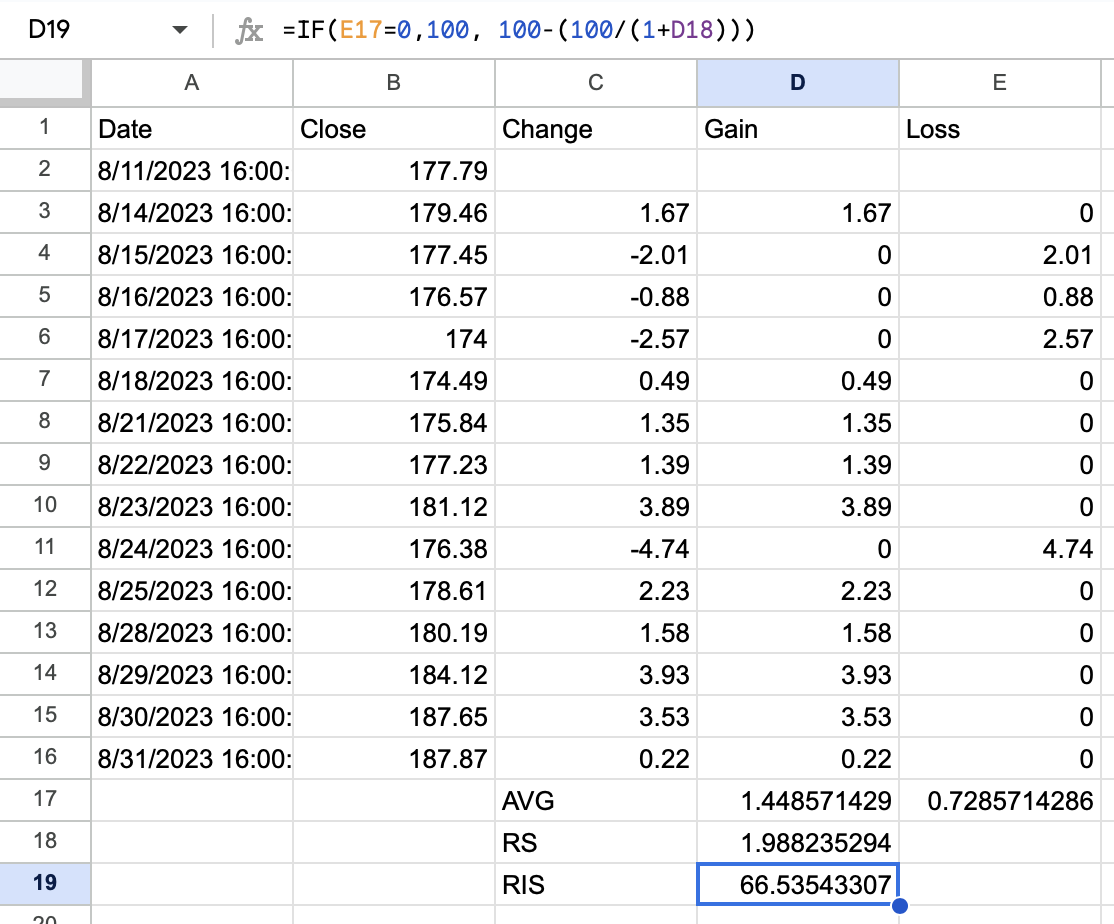Select column E header
This screenshot has width=1114, height=924.
(999, 83)
